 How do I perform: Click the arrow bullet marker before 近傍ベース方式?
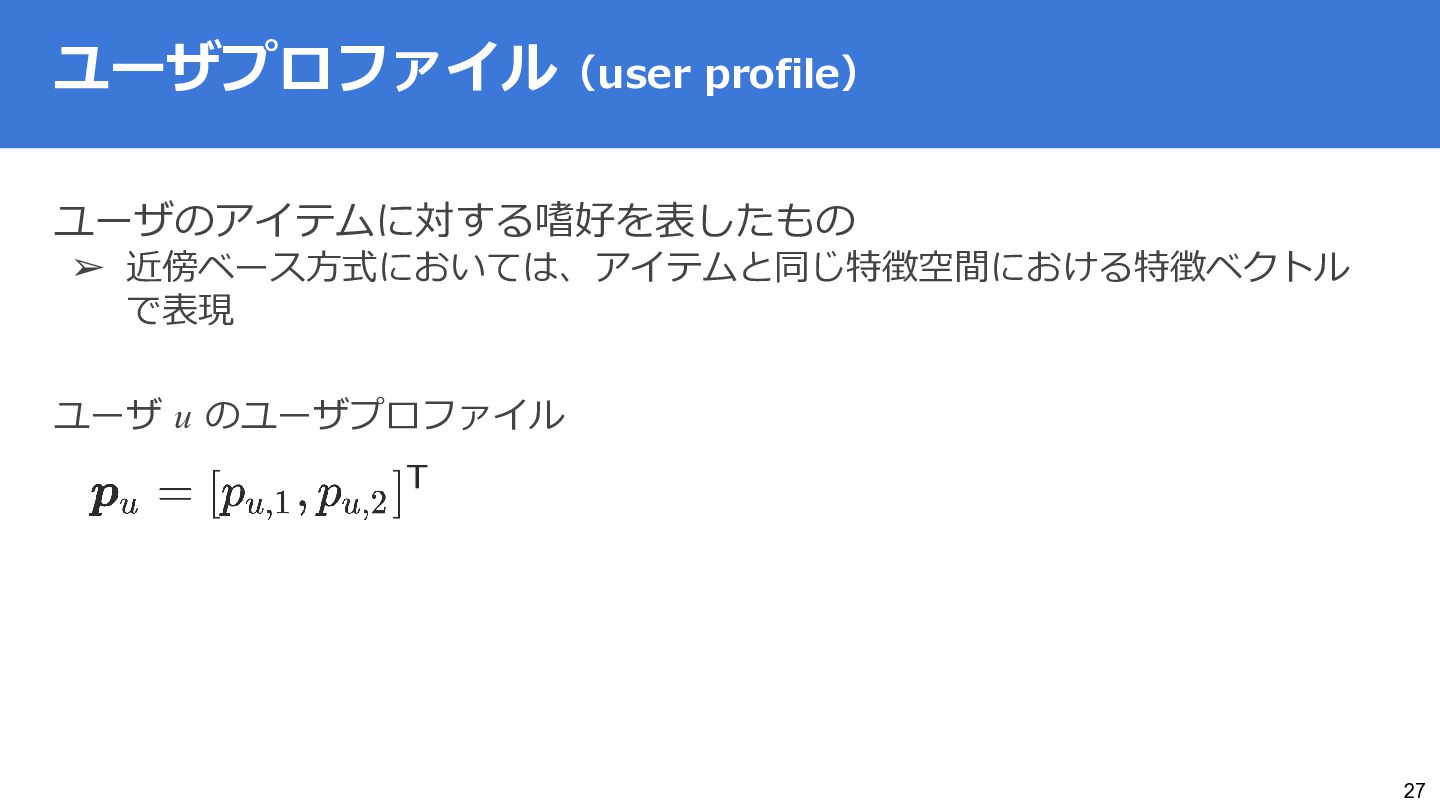pos(88,268)
